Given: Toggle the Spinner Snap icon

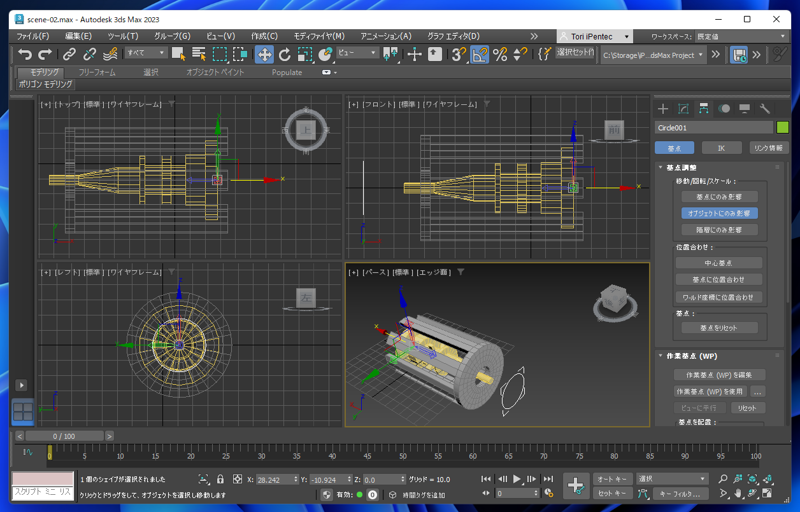Looking at the screenshot, I should click(520, 54).
